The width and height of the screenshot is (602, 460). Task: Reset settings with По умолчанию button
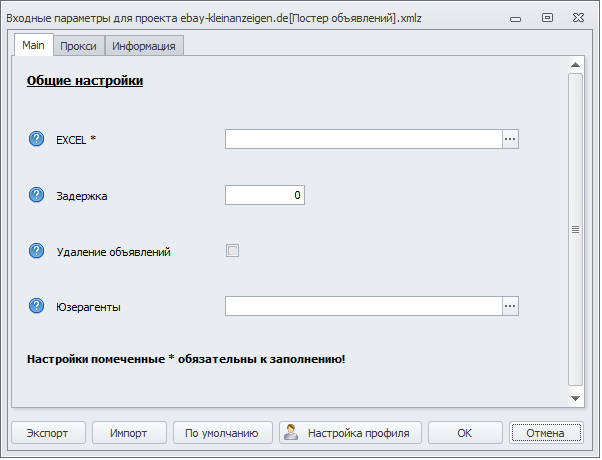click(x=222, y=433)
